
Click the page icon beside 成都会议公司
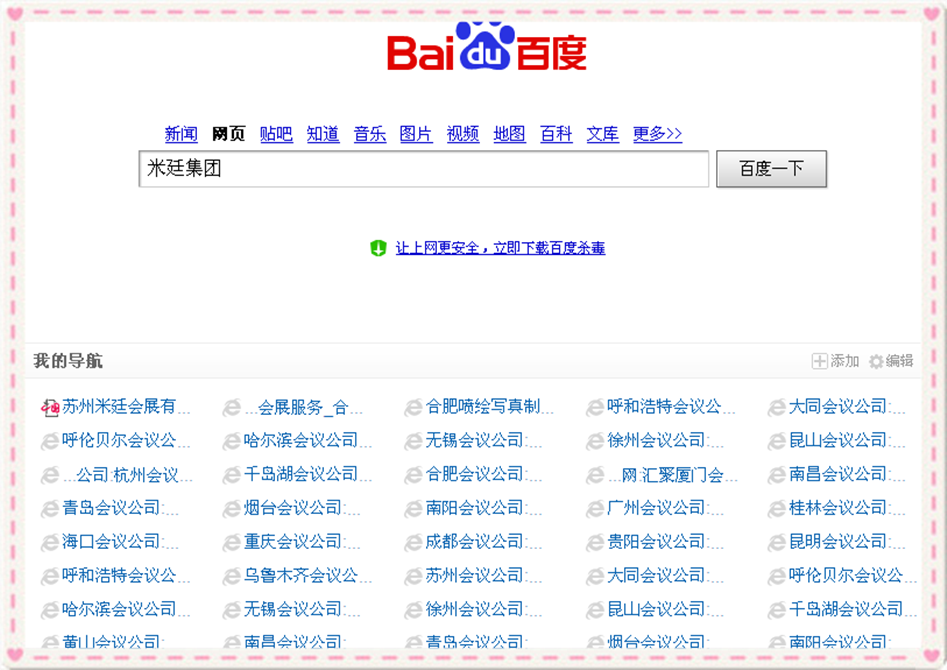pos(413,543)
